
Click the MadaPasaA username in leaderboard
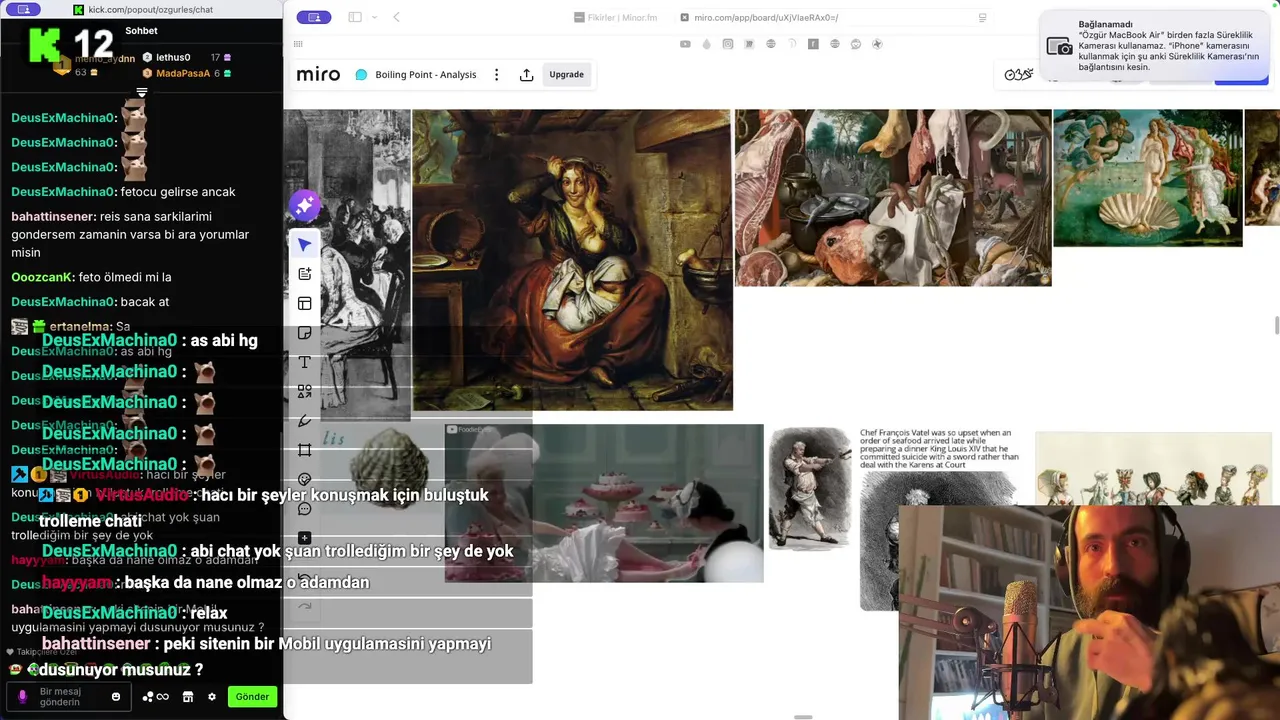pos(183,73)
